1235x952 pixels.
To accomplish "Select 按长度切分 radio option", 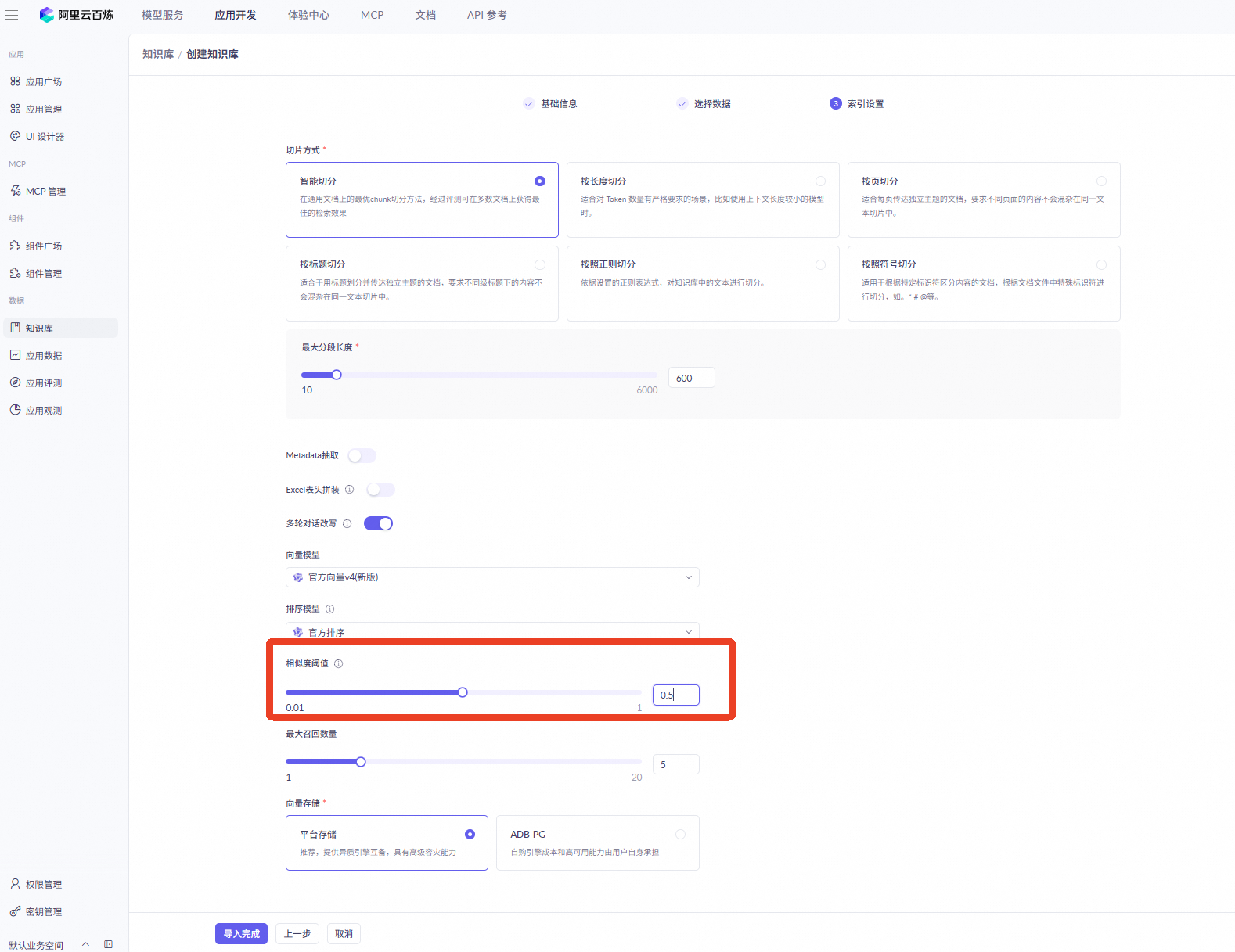I will (821, 181).
